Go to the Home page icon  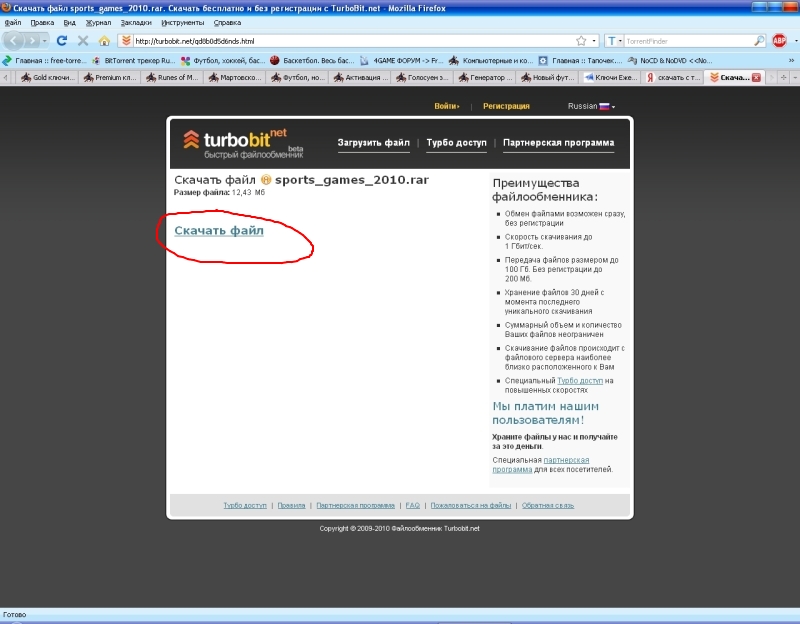104,41
